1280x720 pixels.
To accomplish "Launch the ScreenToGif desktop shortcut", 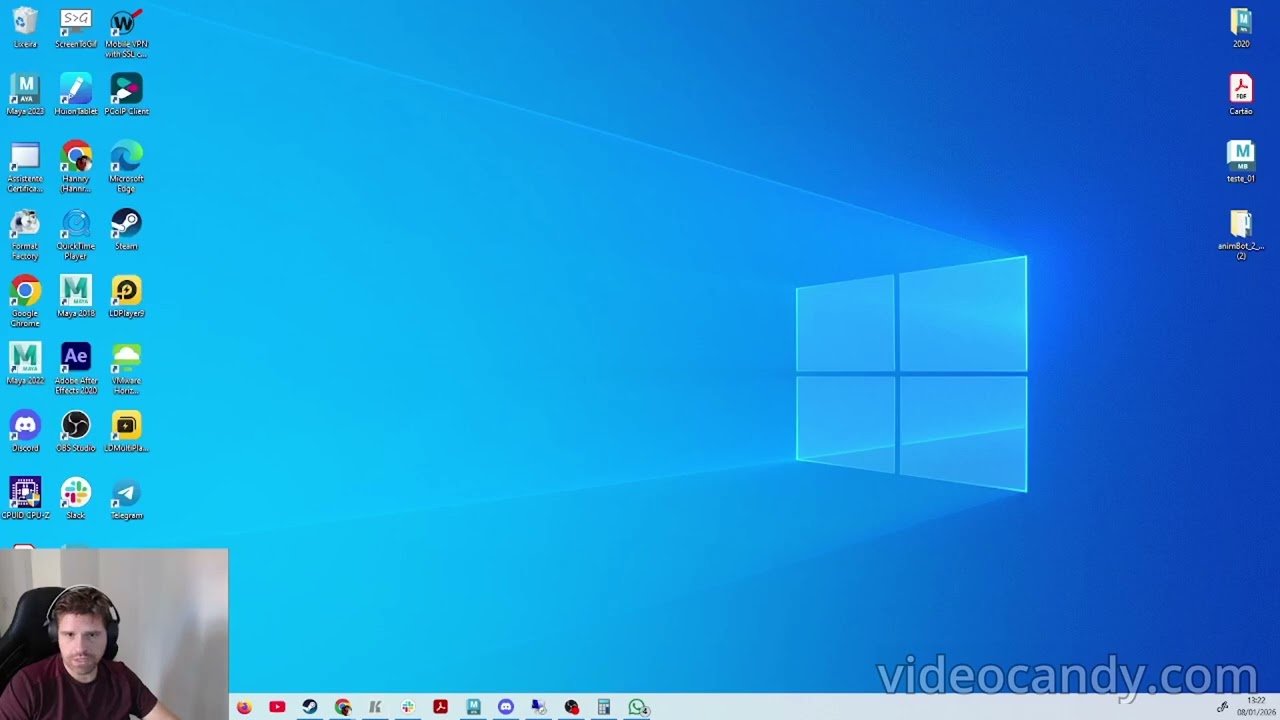I will pos(76,28).
